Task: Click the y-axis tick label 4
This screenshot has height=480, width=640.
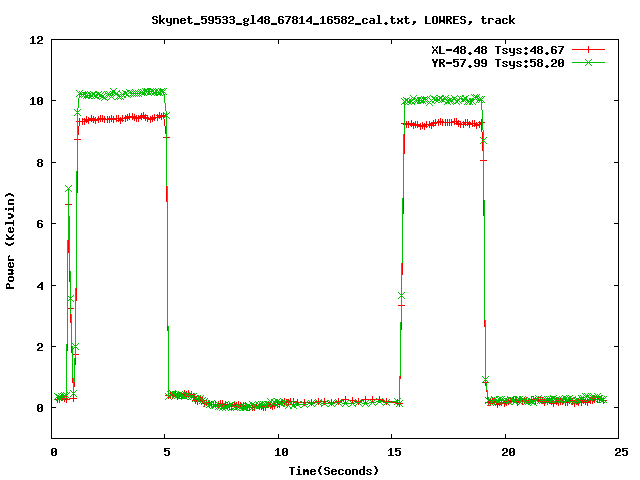Action: [40, 286]
